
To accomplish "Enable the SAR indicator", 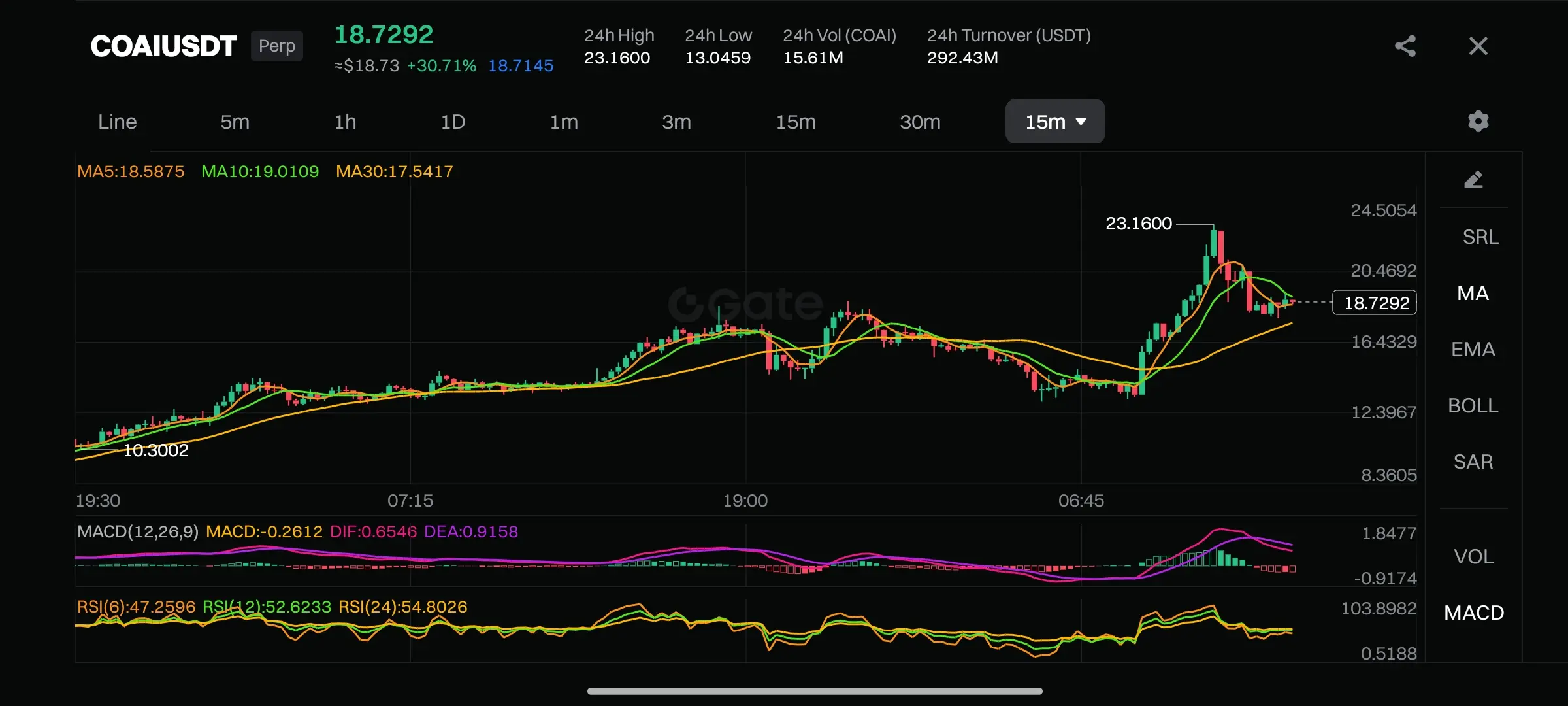I will (1473, 462).
